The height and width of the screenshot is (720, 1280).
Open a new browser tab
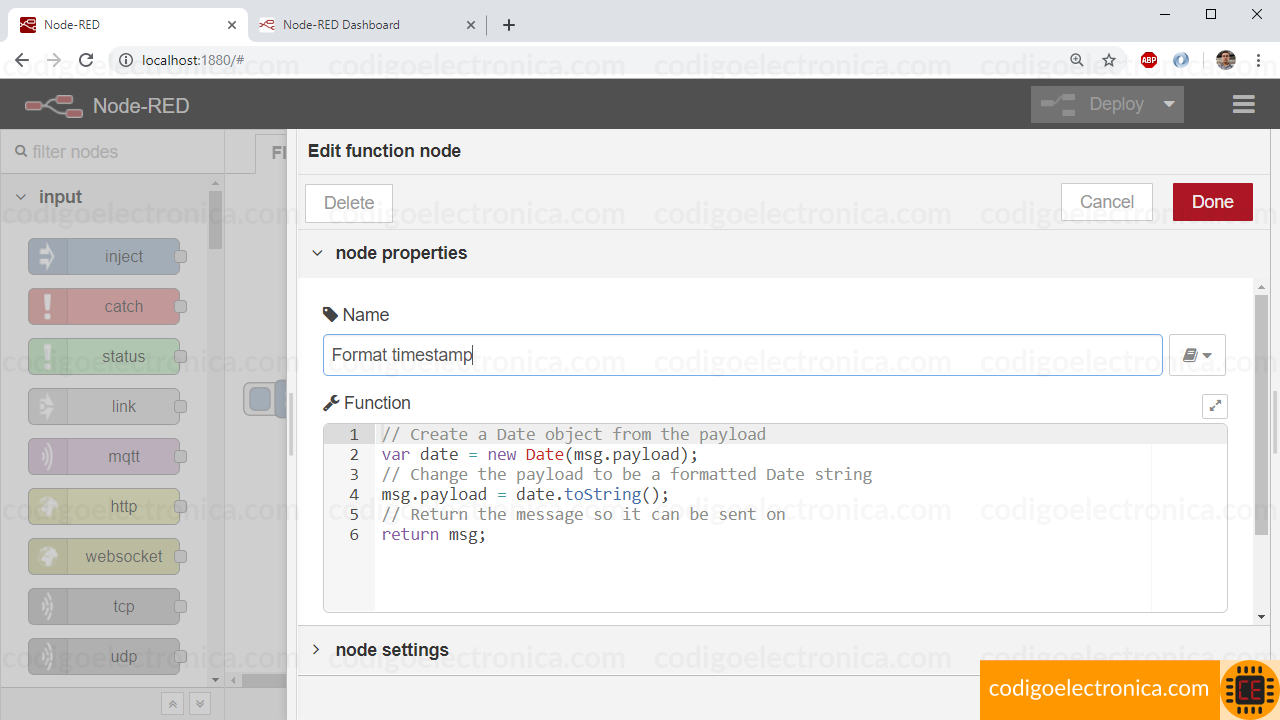(509, 25)
